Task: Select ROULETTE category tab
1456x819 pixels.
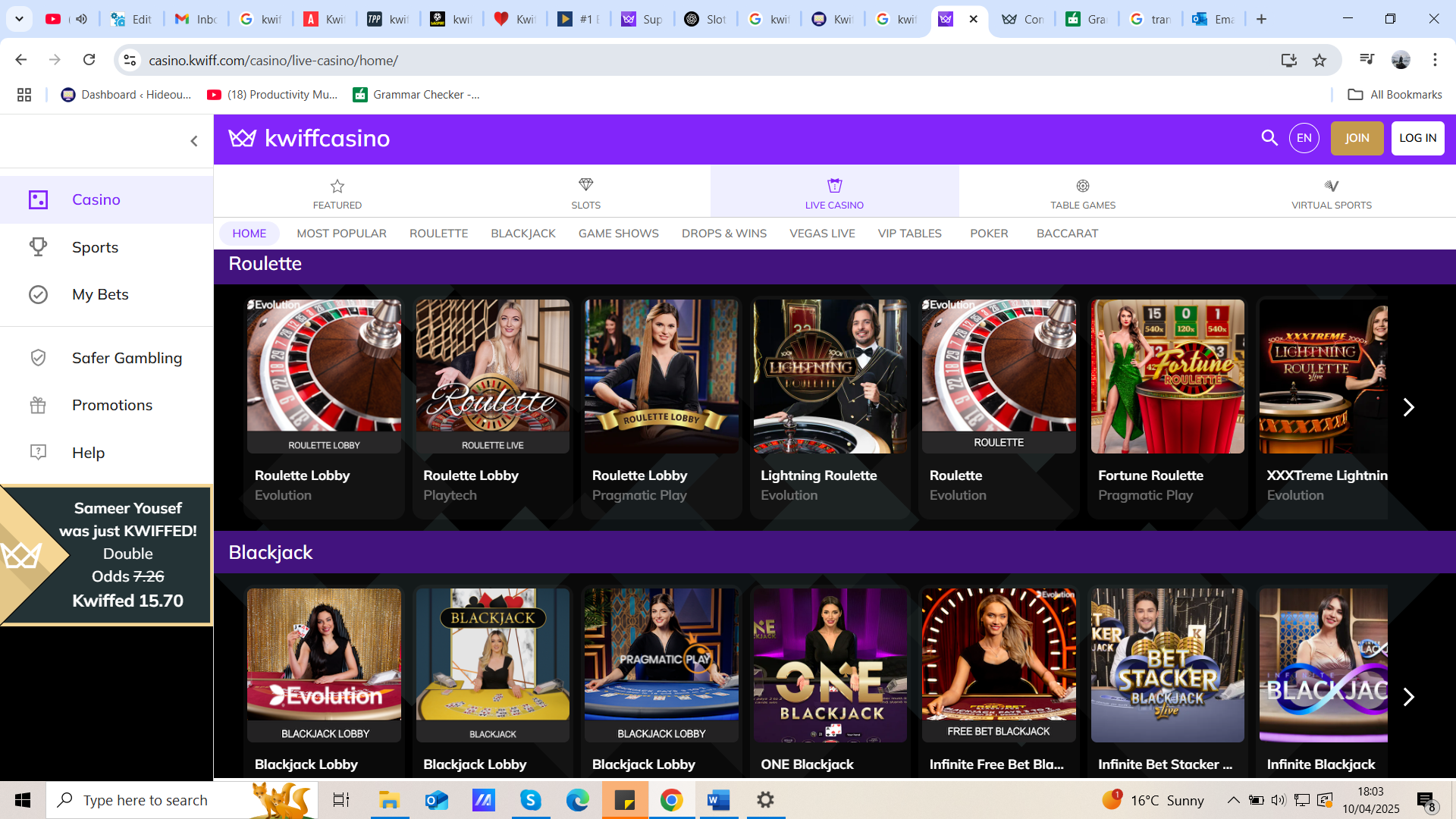Action: (x=438, y=234)
